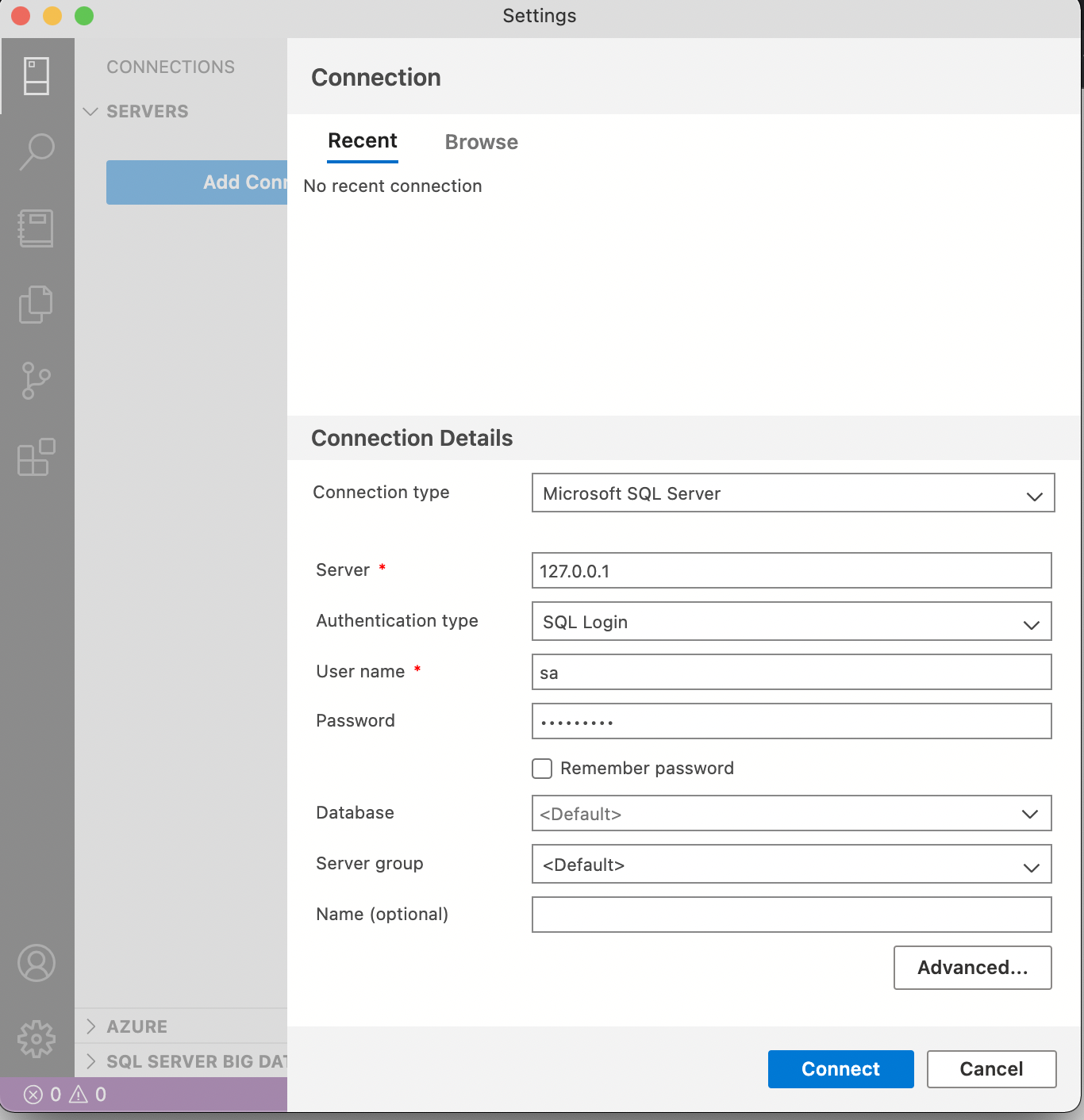This screenshot has height=1120, width=1084.
Task: Open the Server group dropdown
Action: 792,864
